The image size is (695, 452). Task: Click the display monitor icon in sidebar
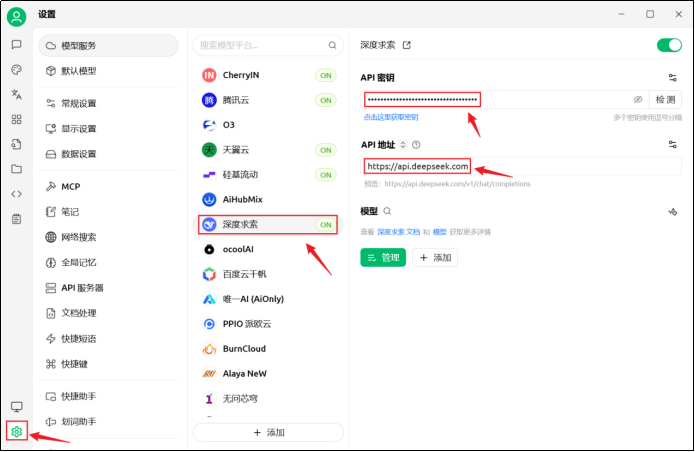point(17,406)
